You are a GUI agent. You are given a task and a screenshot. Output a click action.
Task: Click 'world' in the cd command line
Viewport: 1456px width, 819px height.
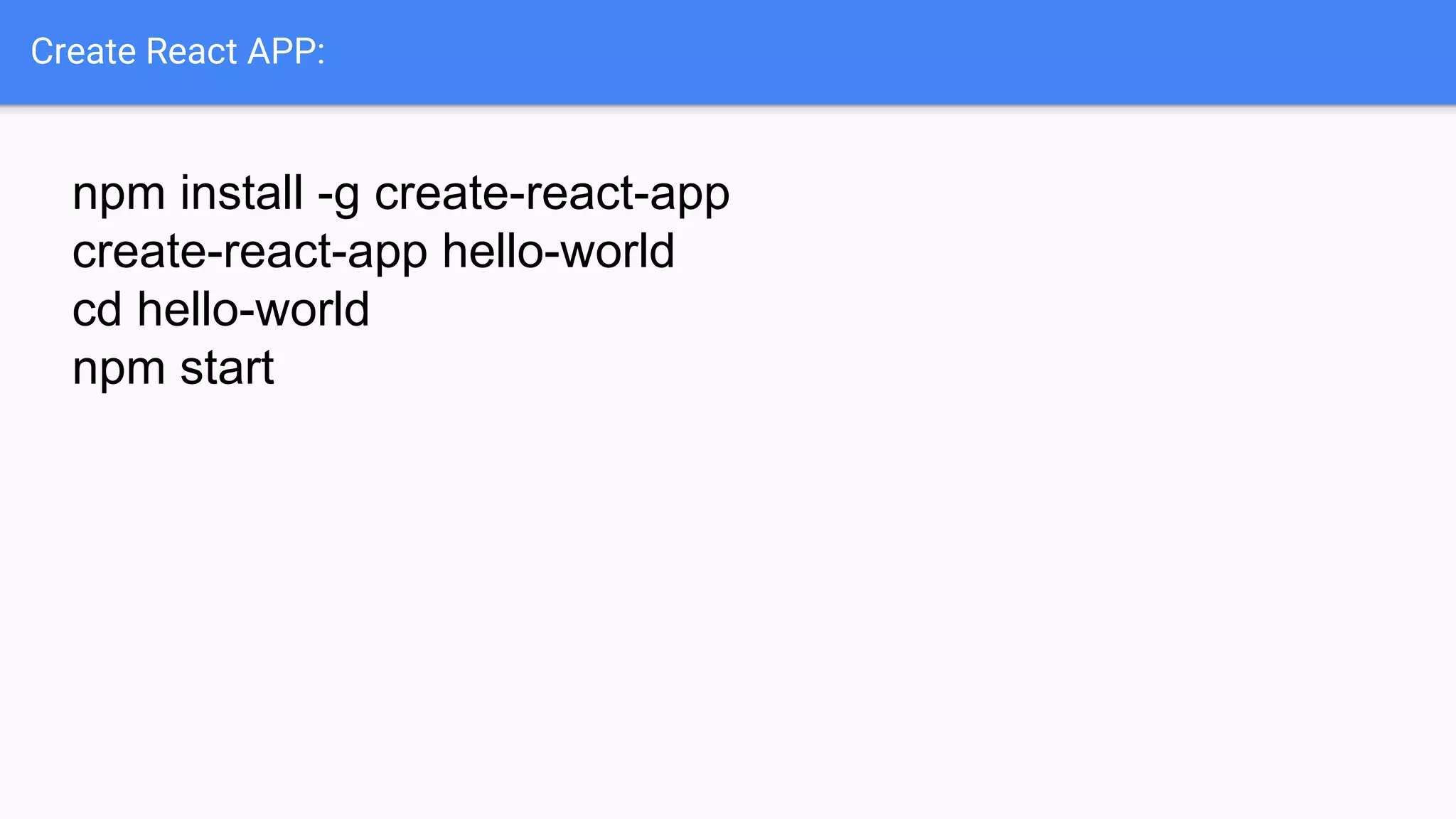pyautogui.click(x=311, y=310)
